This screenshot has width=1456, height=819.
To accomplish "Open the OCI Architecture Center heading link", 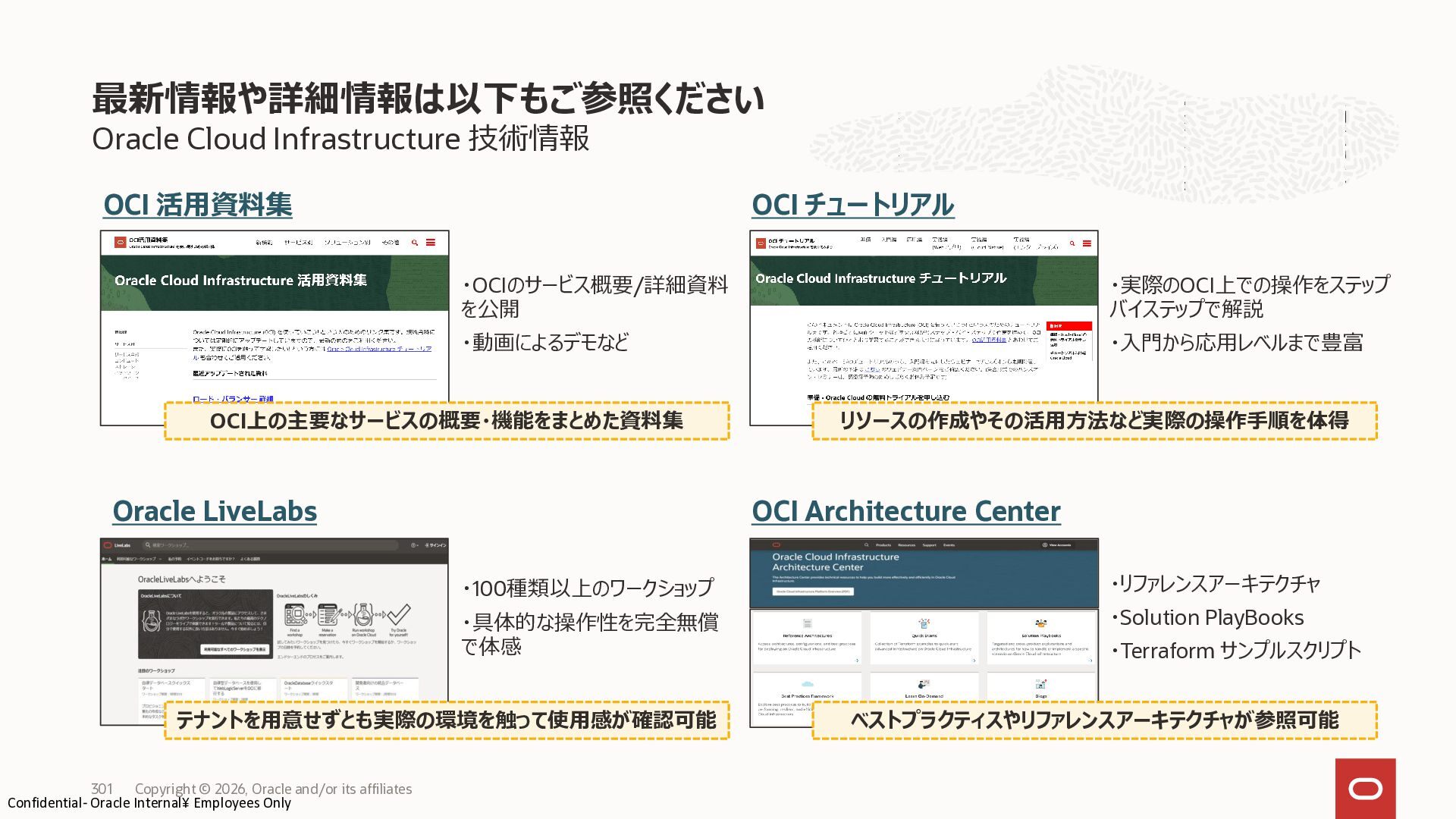I will click(x=905, y=511).
